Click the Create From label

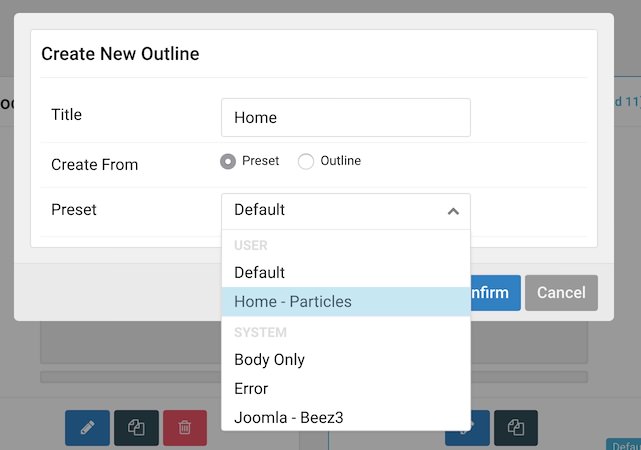95,164
